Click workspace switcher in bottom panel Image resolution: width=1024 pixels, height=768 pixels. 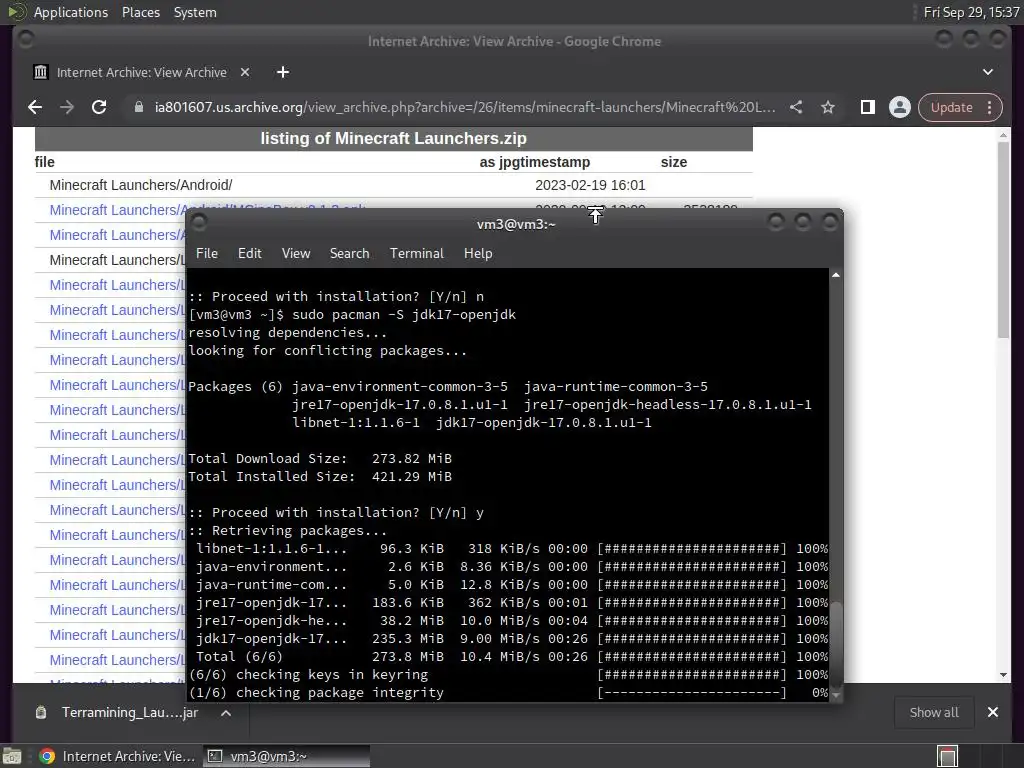947,756
